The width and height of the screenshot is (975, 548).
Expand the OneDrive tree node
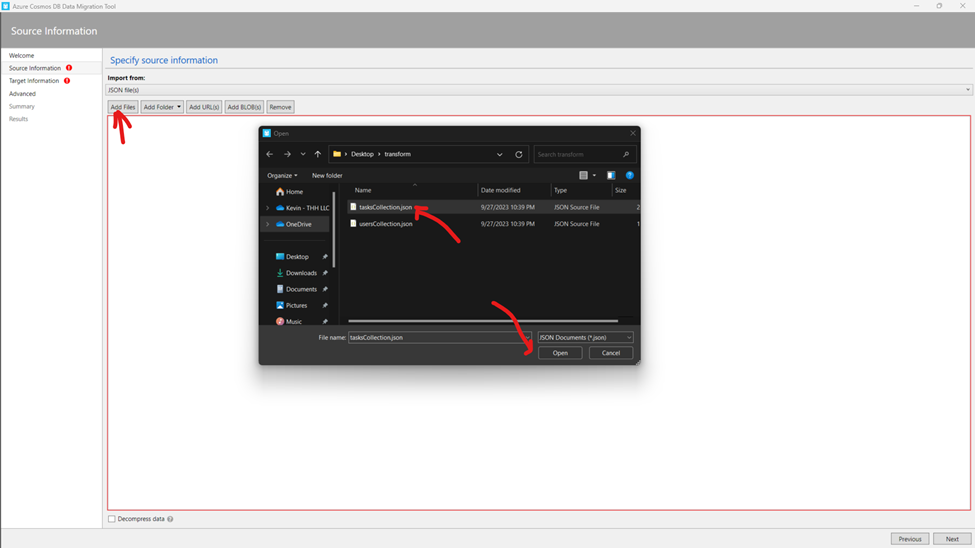268,224
